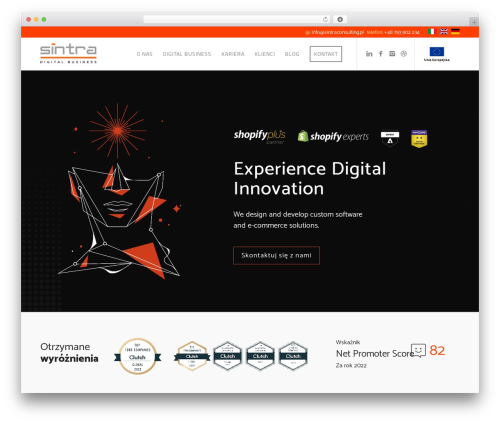Click the Sintra Digital Business logo
This screenshot has height=423, width=500.
pyautogui.click(x=68, y=53)
